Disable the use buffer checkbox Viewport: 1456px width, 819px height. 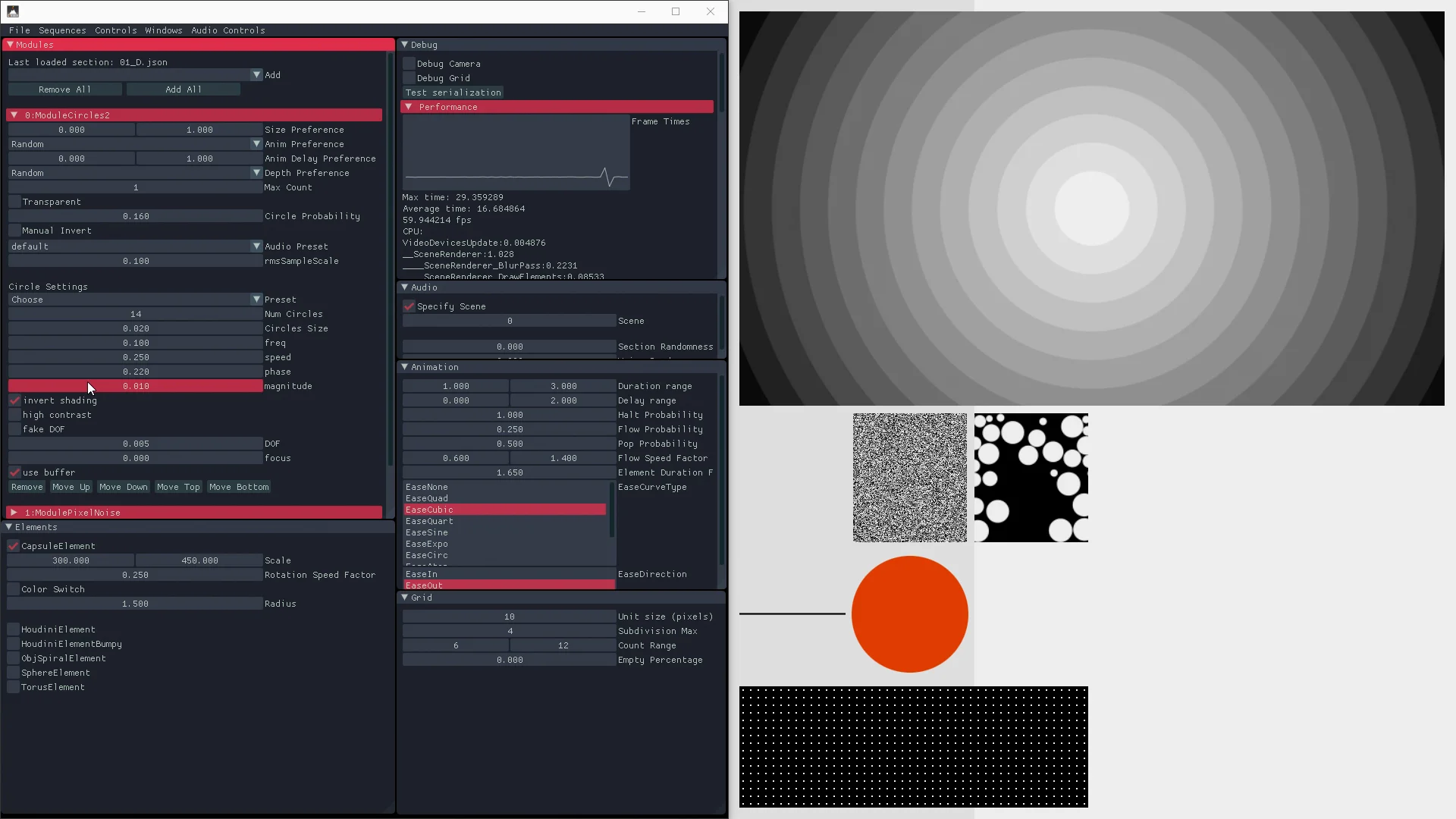pyautogui.click(x=14, y=472)
